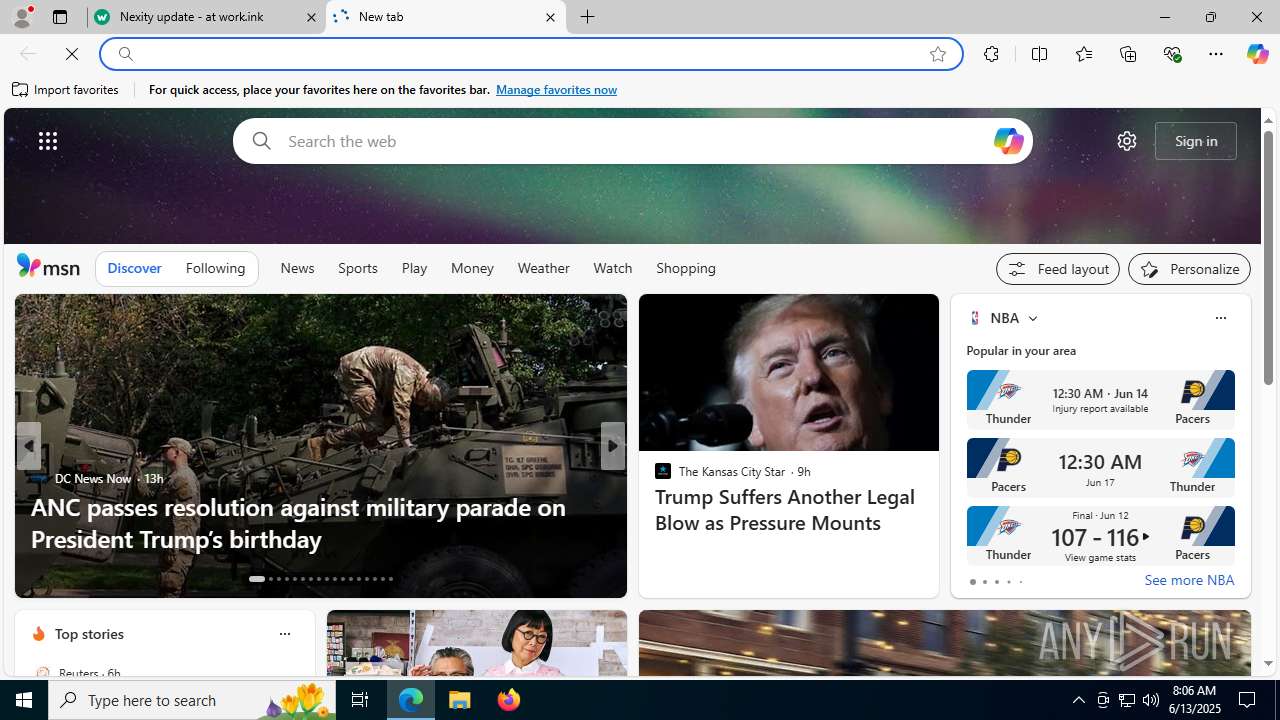
Task: Open File Explorer from taskbar
Action: click(460, 700)
